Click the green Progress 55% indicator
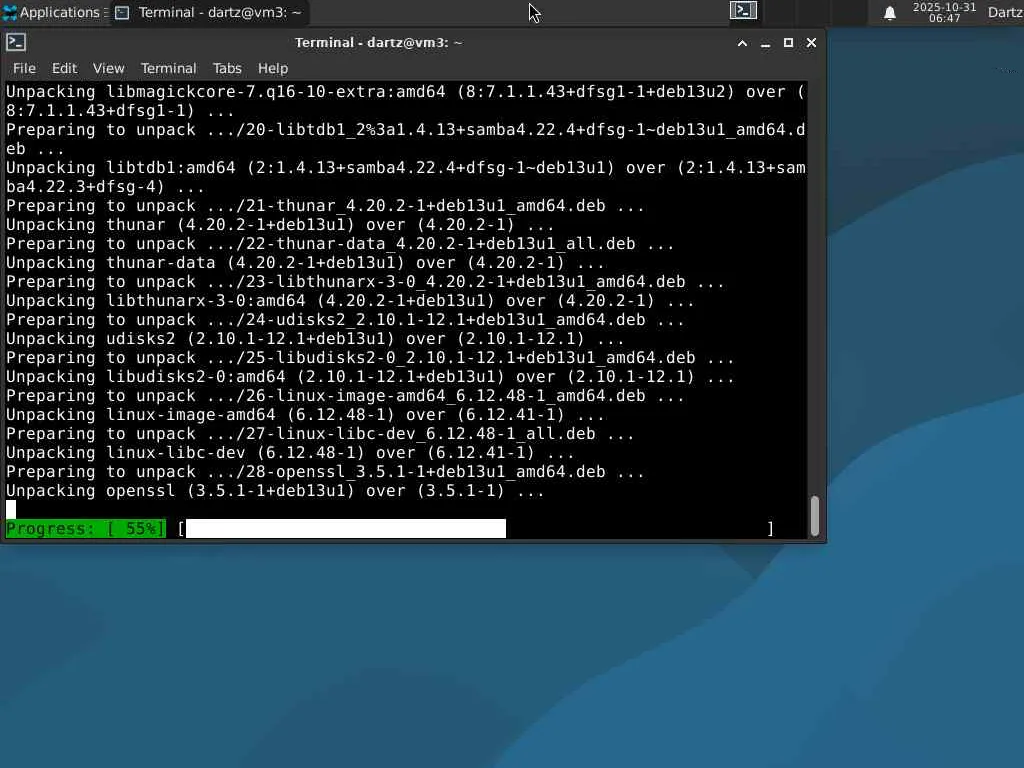 [x=86, y=528]
